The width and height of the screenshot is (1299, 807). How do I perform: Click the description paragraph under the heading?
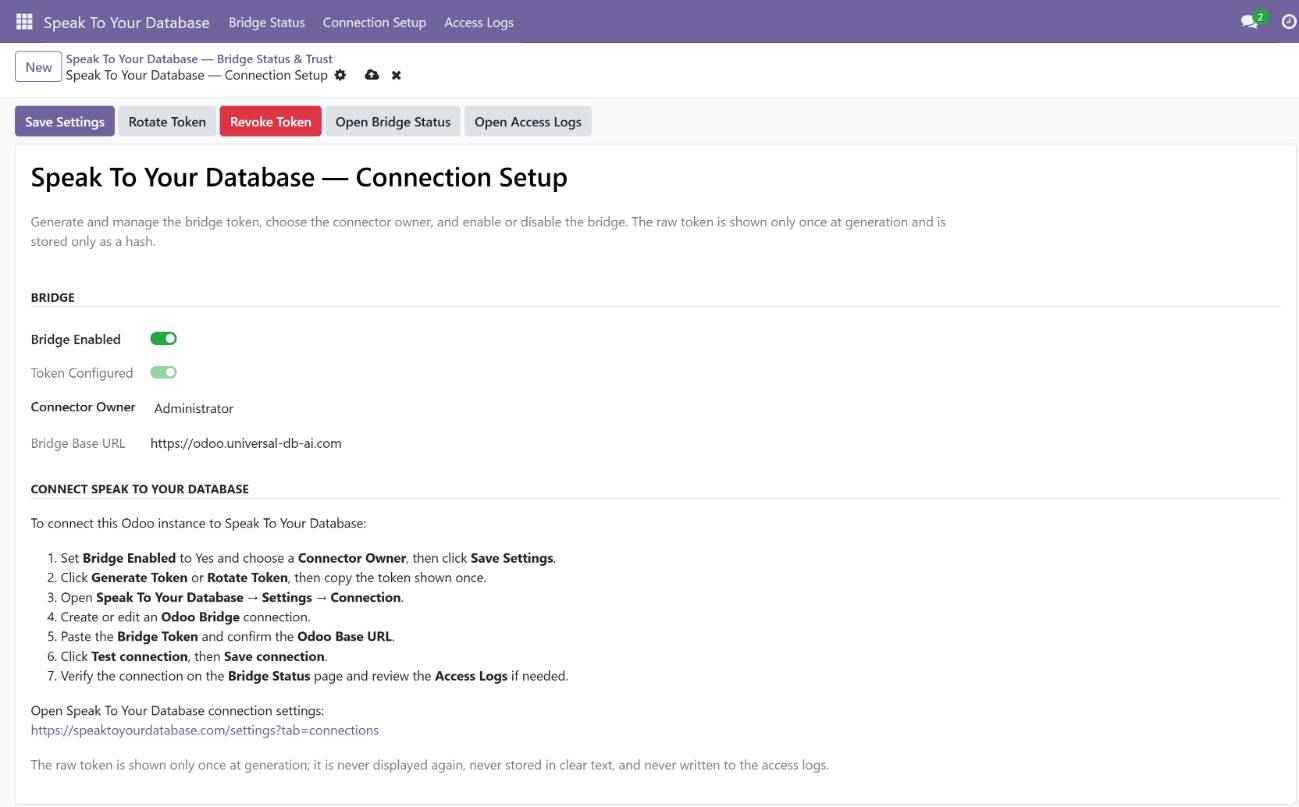click(x=488, y=232)
